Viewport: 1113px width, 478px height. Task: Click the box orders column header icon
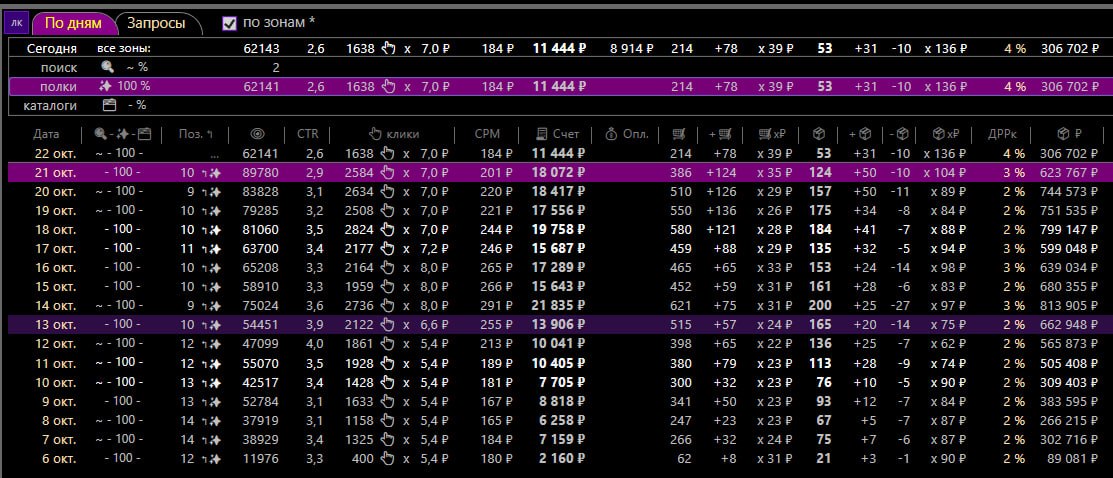(x=818, y=134)
